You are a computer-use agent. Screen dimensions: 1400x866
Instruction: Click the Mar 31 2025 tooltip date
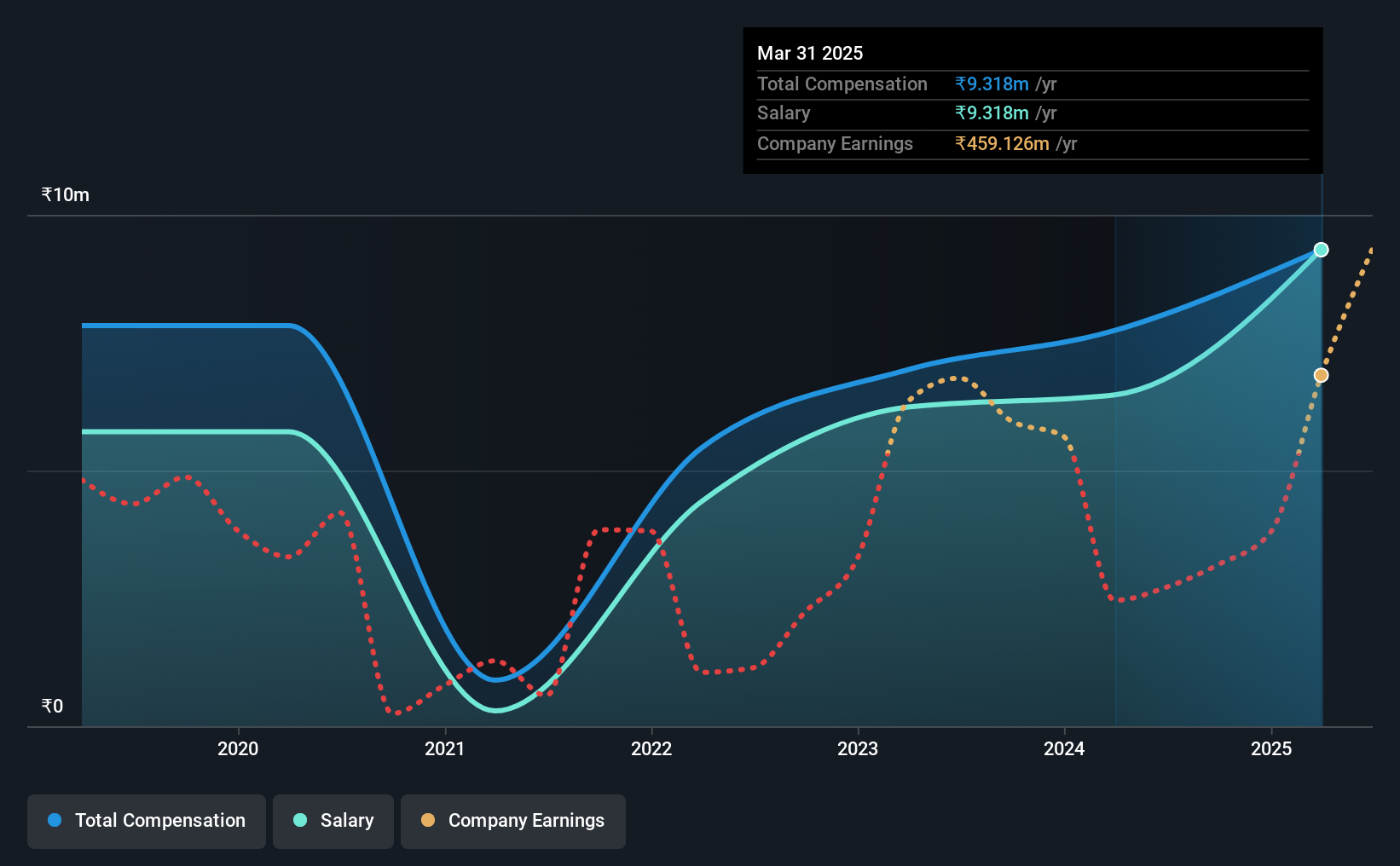click(810, 53)
